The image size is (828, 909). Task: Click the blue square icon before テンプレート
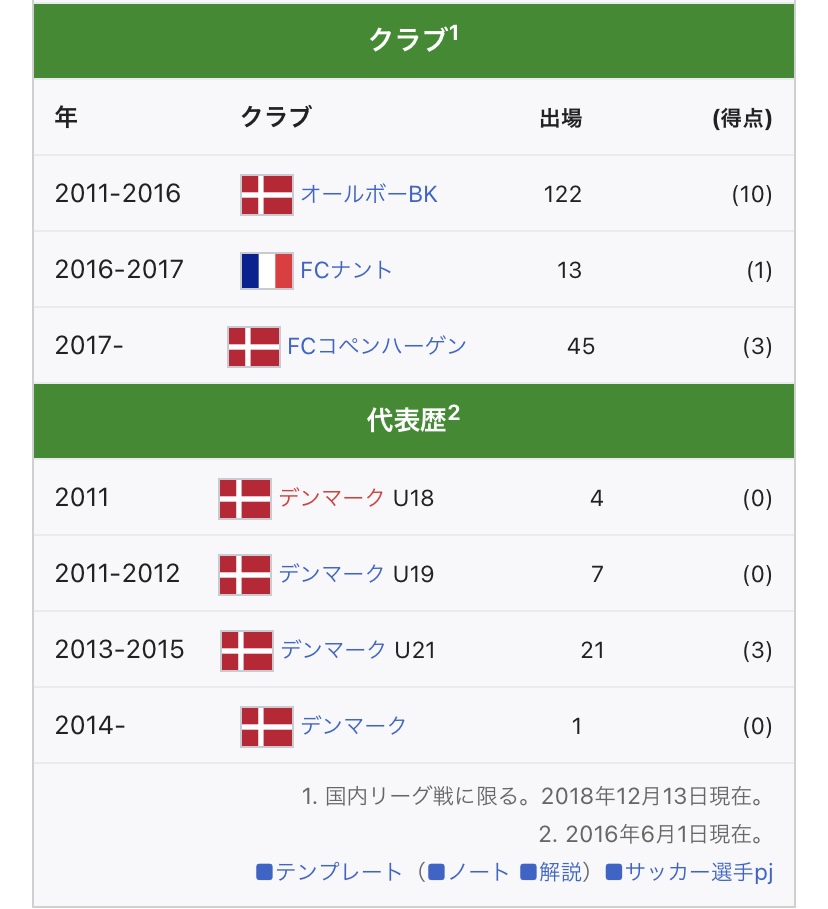coord(265,872)
